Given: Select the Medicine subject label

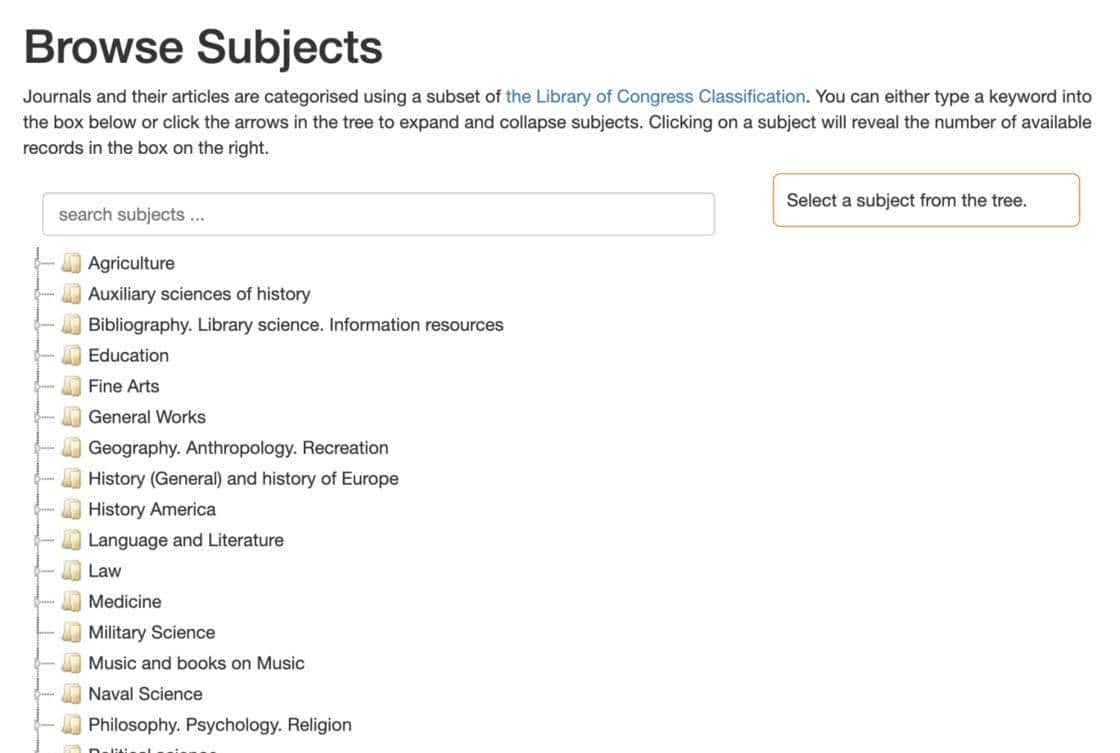Looking at the screenshot, I should pos(124,602).
